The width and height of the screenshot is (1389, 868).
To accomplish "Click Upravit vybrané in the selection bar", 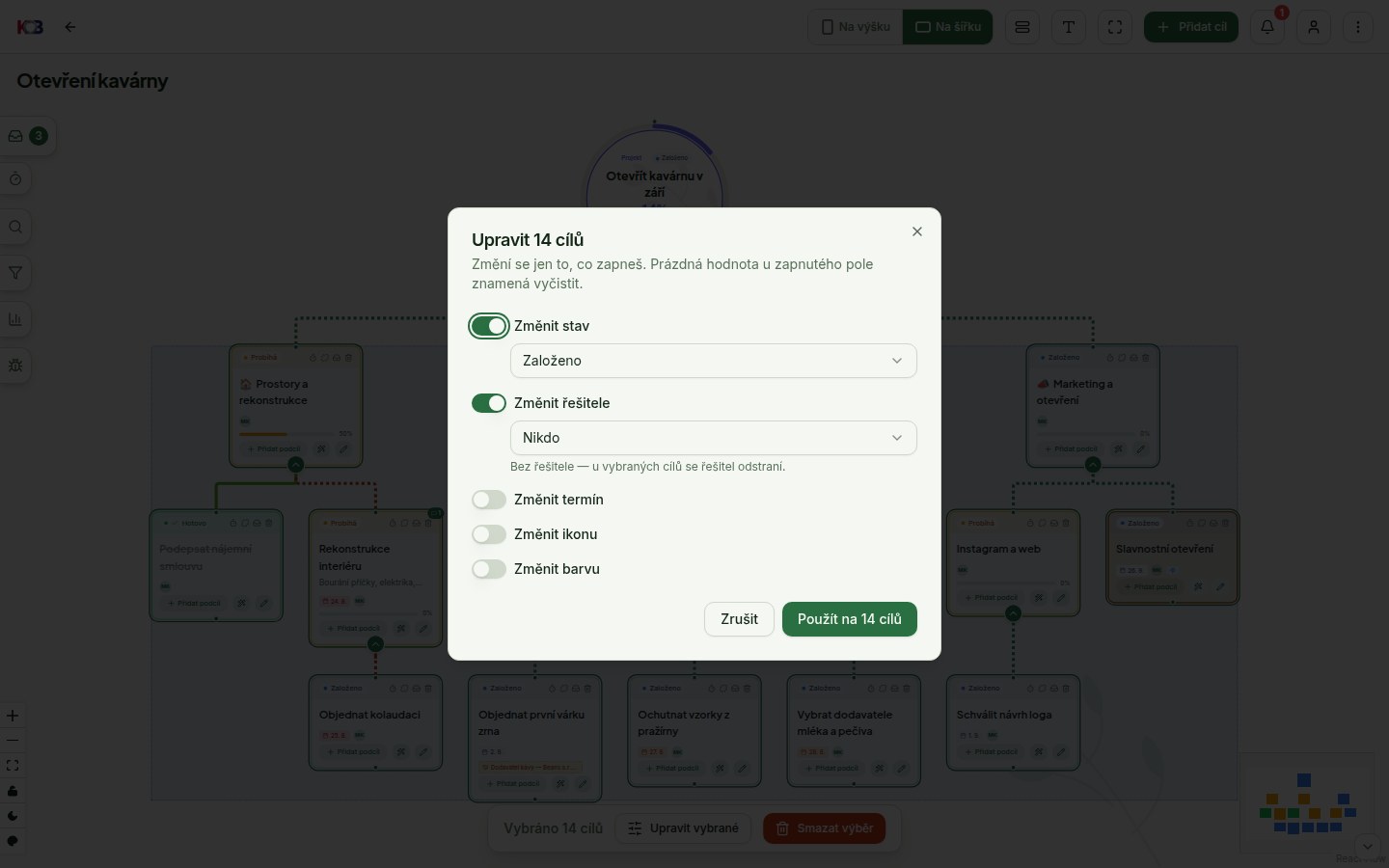I will point(683,828).
